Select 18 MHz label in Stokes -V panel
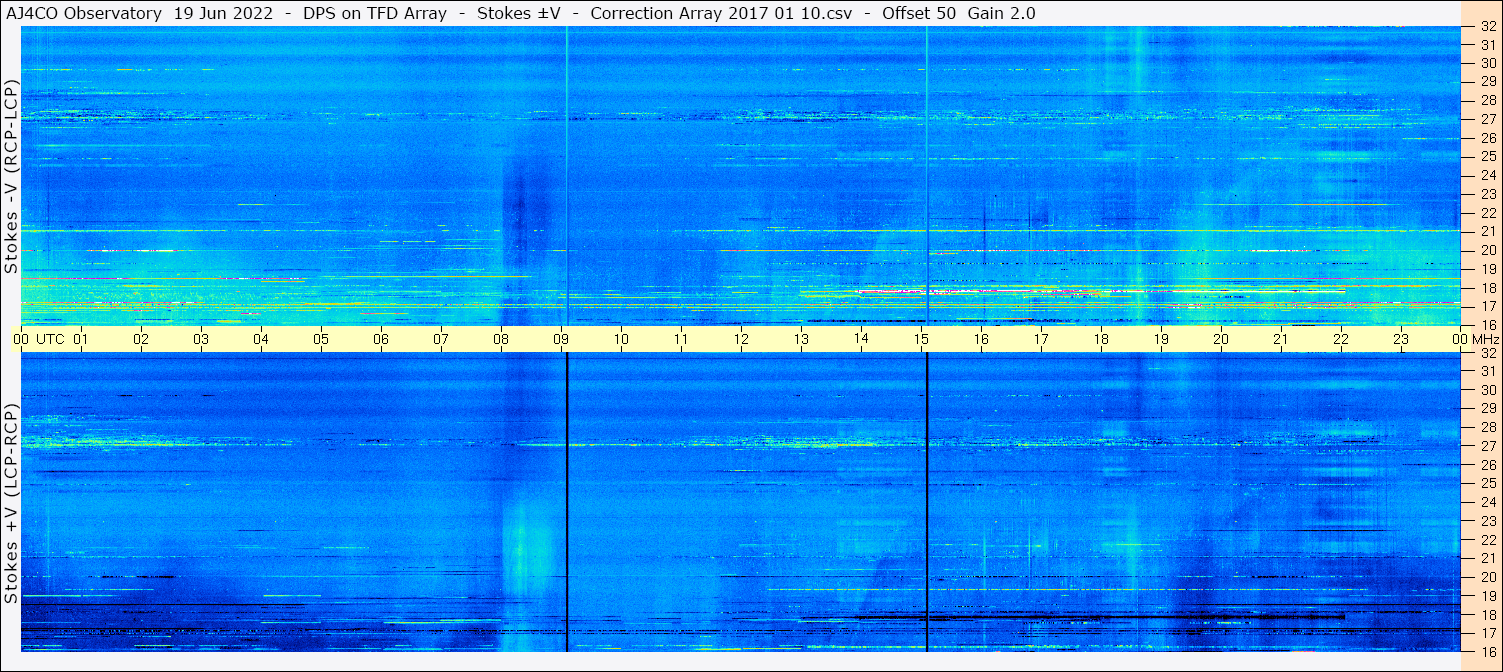The height and width of the screenshot is (672, 1503). pyautogui.click(x=1487, y=287)
